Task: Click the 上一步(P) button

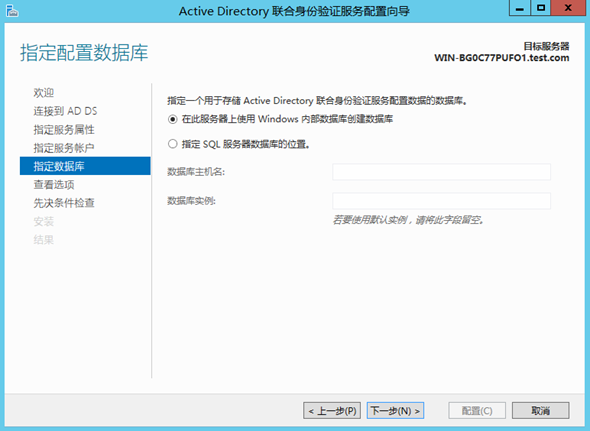Action: [332, 410]
